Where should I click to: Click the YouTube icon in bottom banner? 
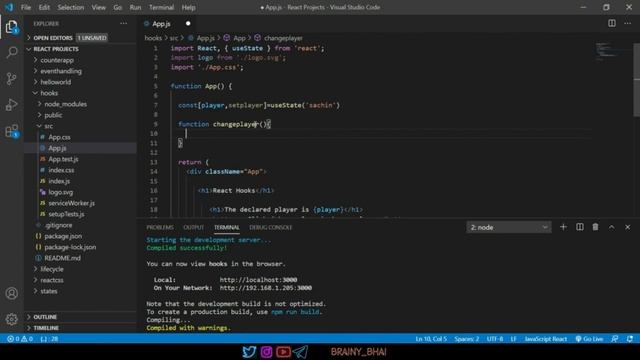click(x=283, y=351)
